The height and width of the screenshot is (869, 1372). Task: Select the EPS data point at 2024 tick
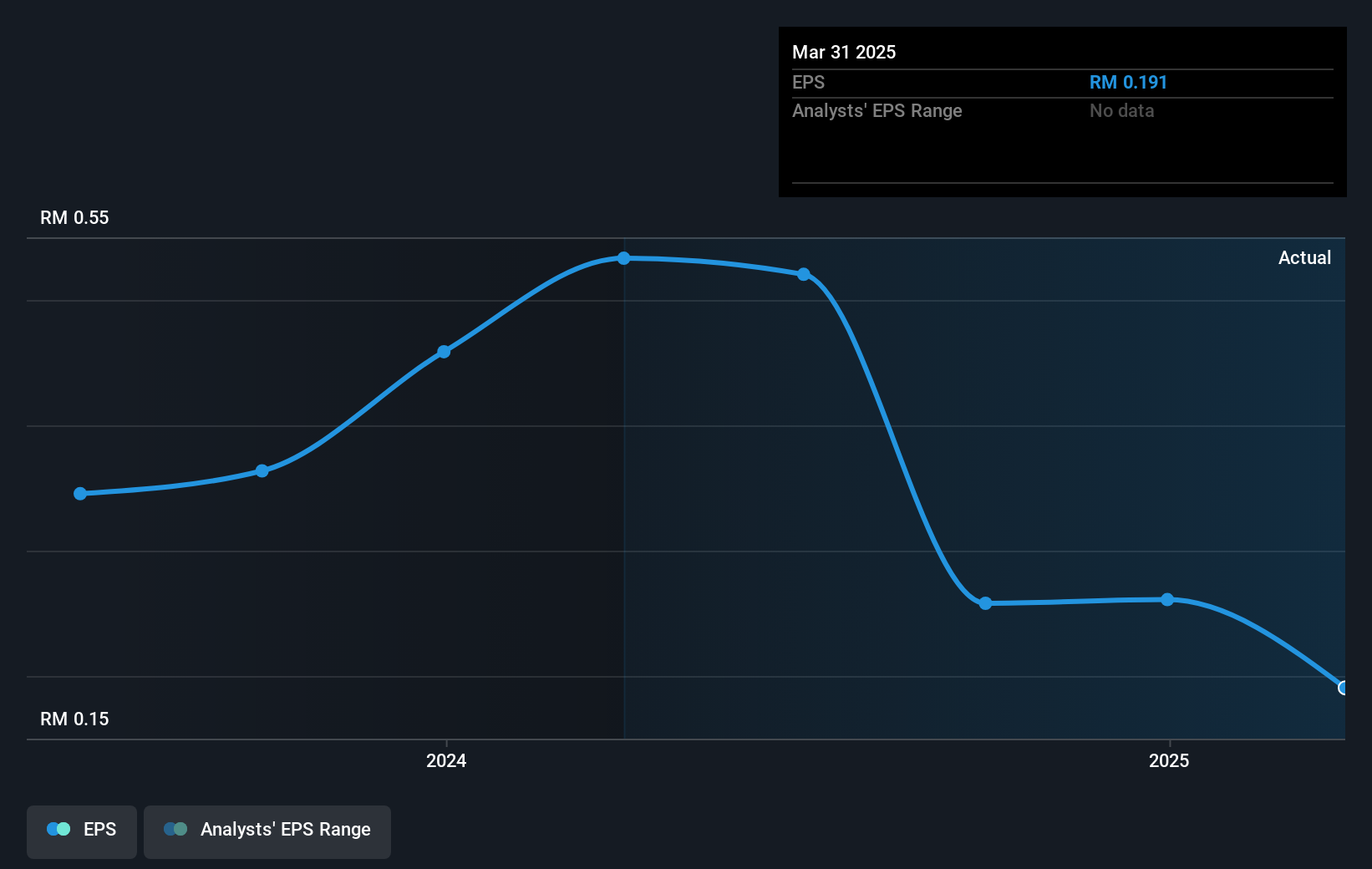(445, 352)
